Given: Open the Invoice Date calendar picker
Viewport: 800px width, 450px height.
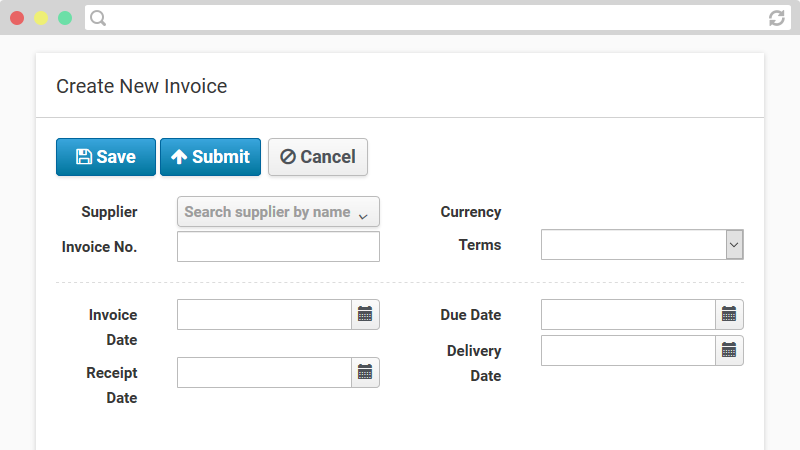Looking at the screenshot, I should point(365,314).
